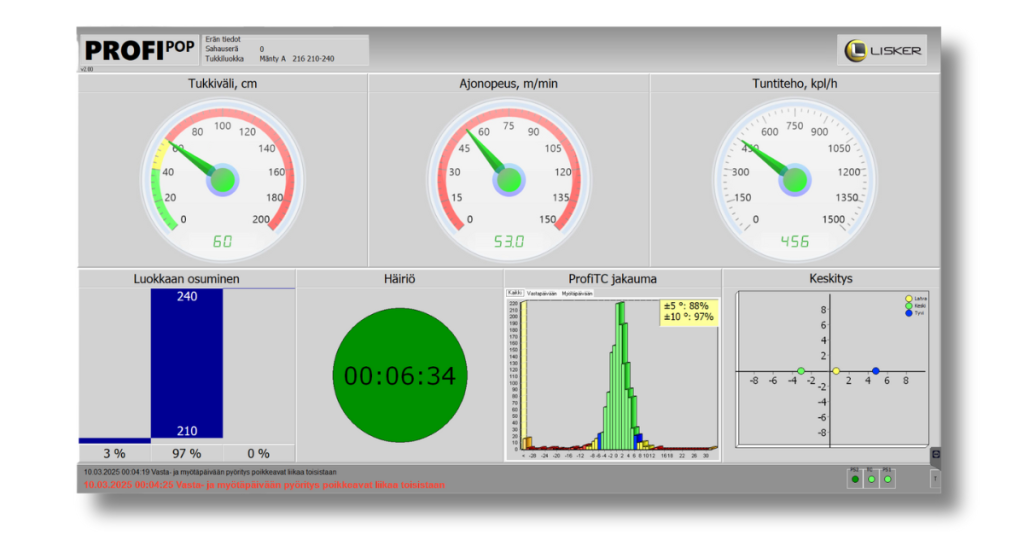The image size is (1024, 535).
Task: Click the small button at bottom-right corner
Action: coord(935,480)
